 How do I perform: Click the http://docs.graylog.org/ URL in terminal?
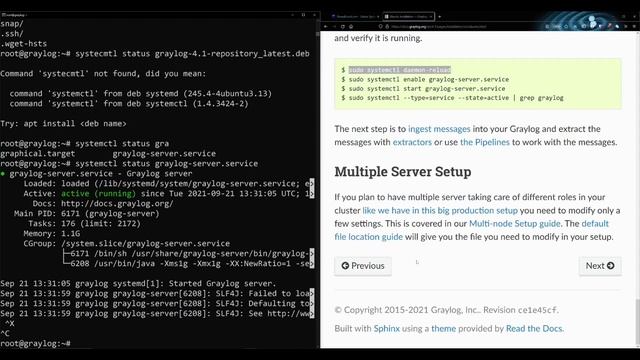[117, 204]
